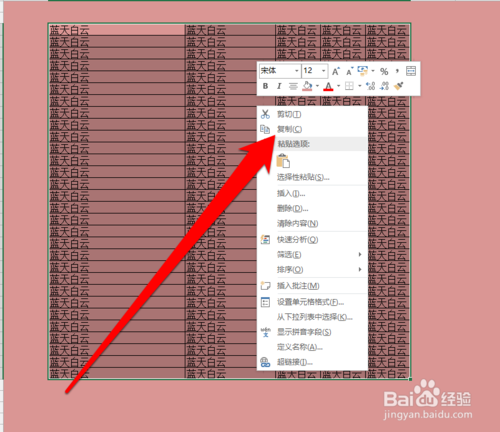This screenshot has height=432, width=500.
Task: Click the center align icon
Action: click(x=293, y=86)
